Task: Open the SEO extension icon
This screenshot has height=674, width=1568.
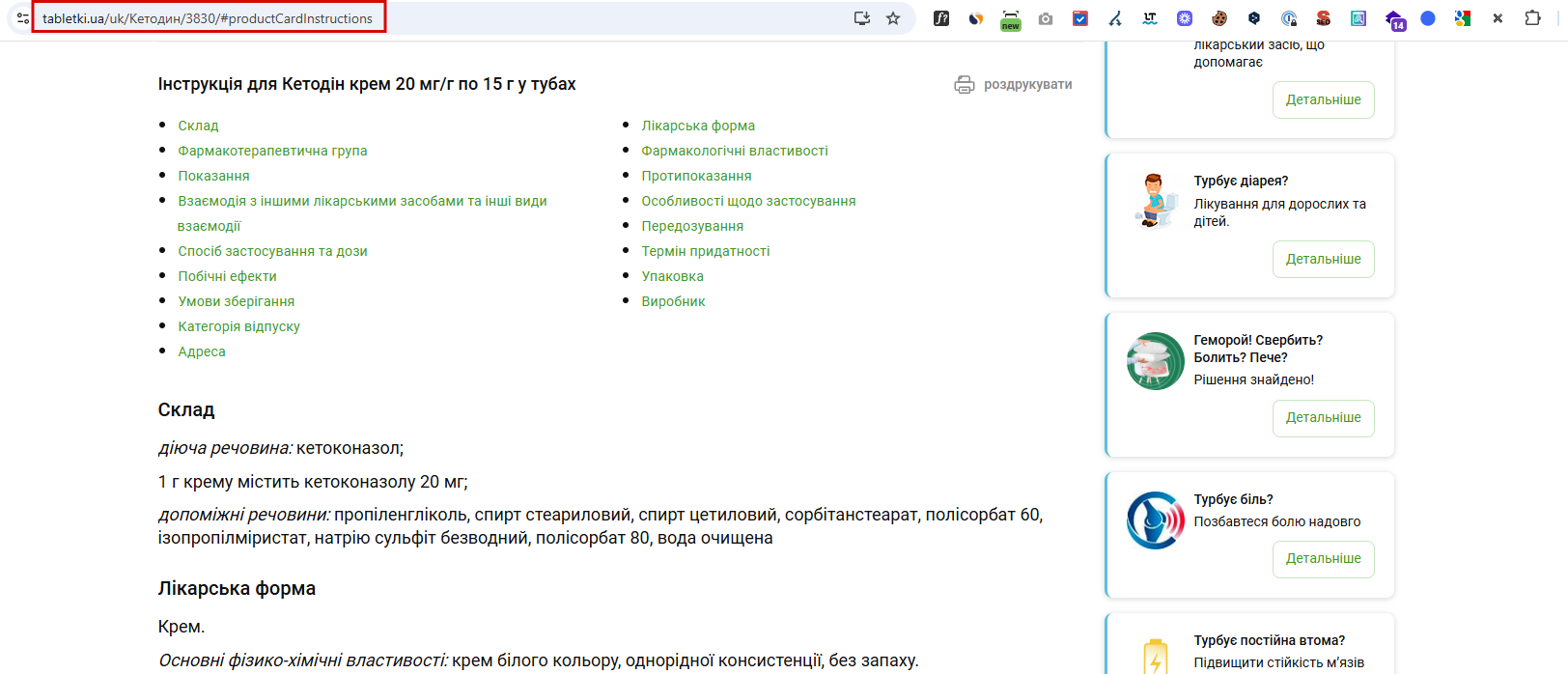Action: tap(1324, 18)
